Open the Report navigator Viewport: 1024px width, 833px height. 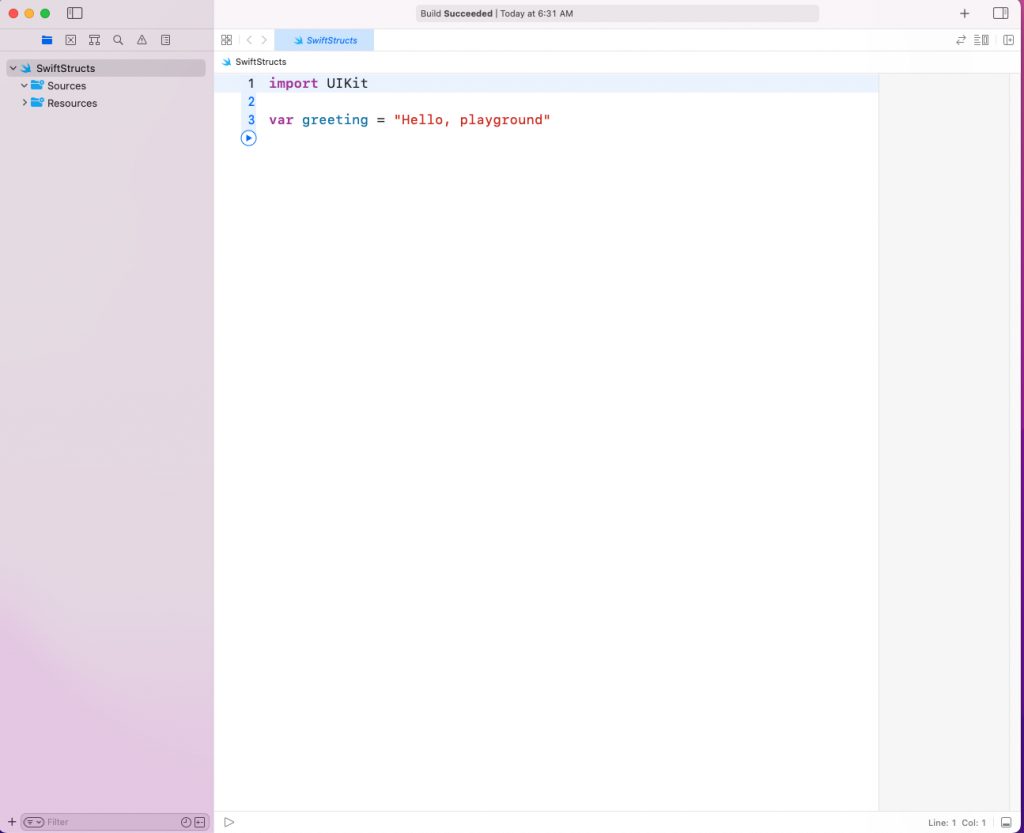(x=165, y=40)
